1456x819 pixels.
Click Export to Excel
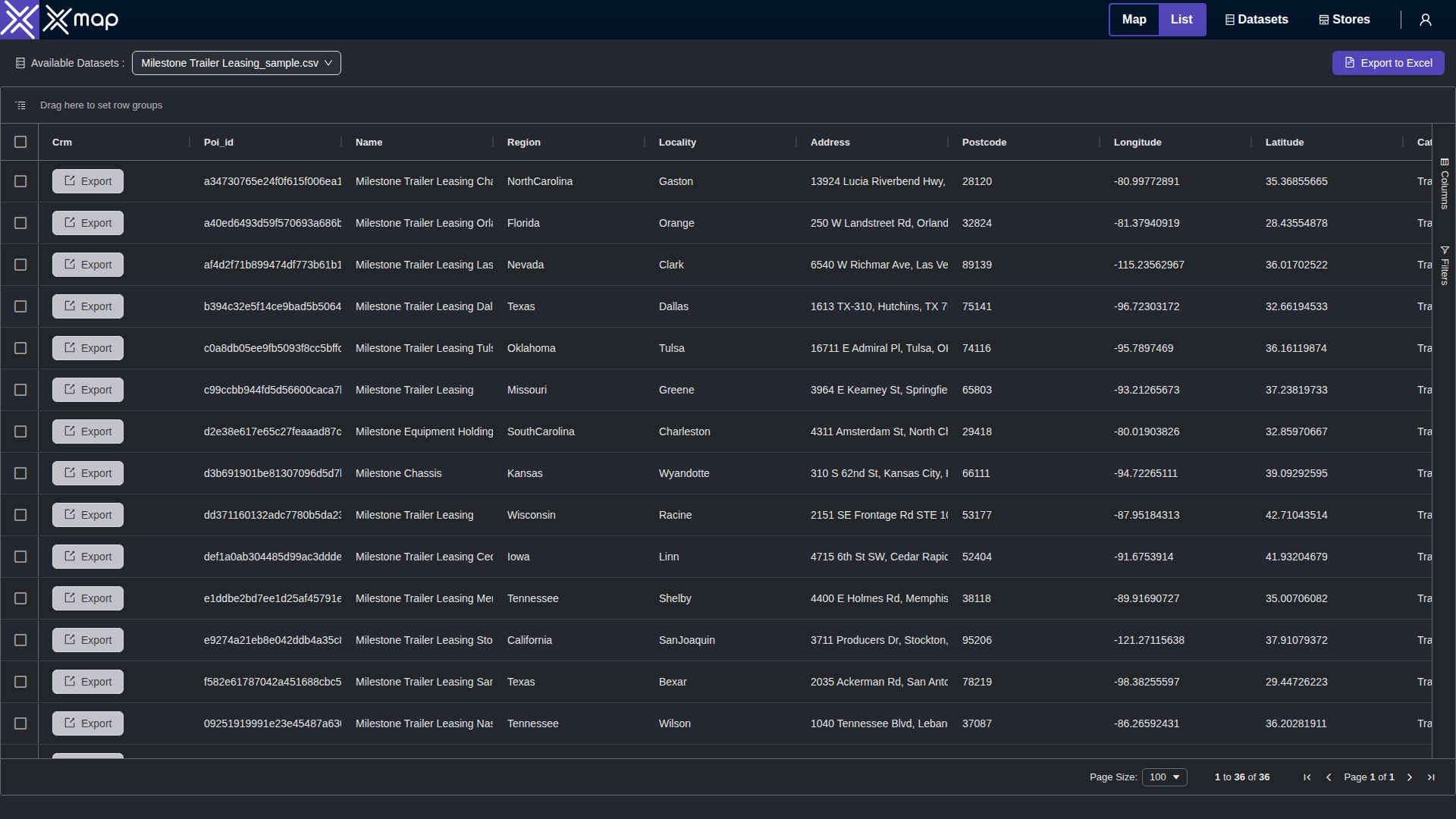[x=1389, y=63]
